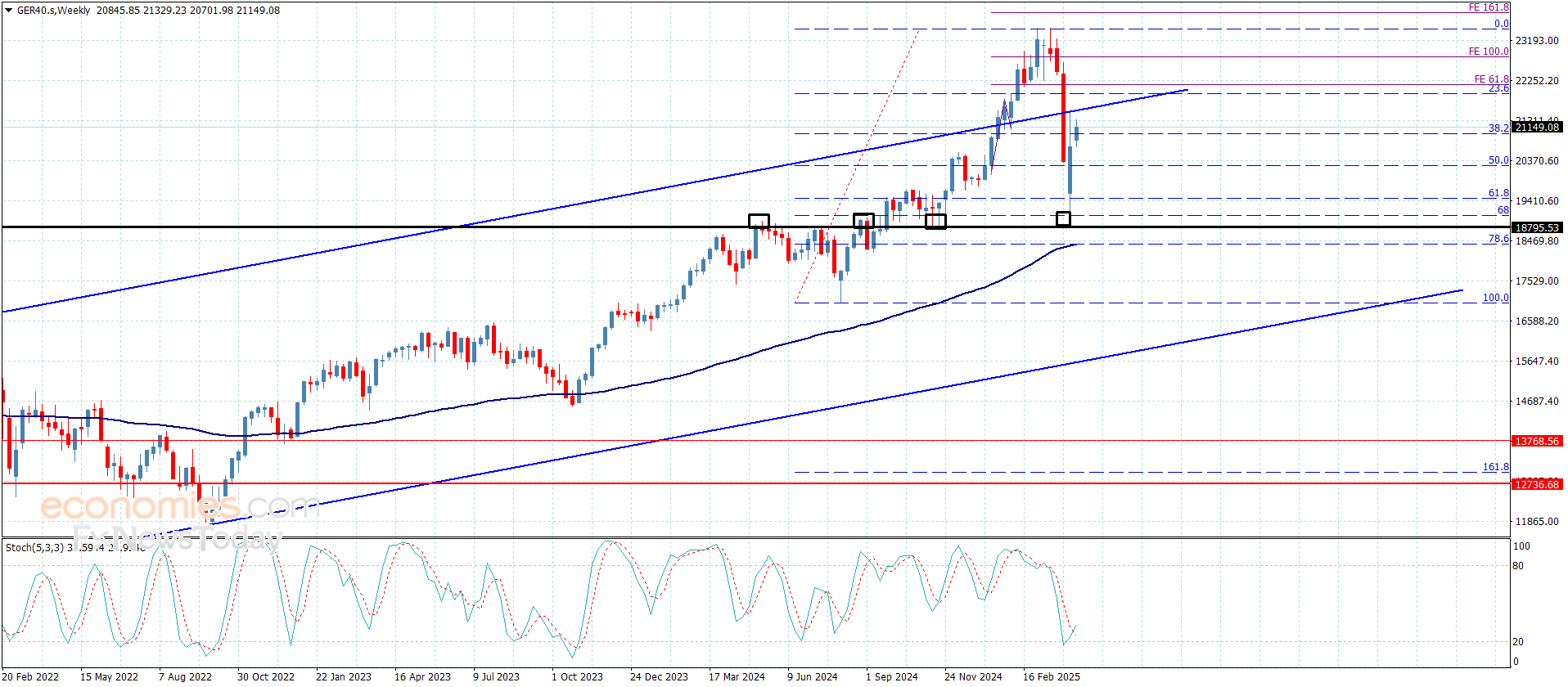Click price axis value '16588.20'

[1537, 321]
